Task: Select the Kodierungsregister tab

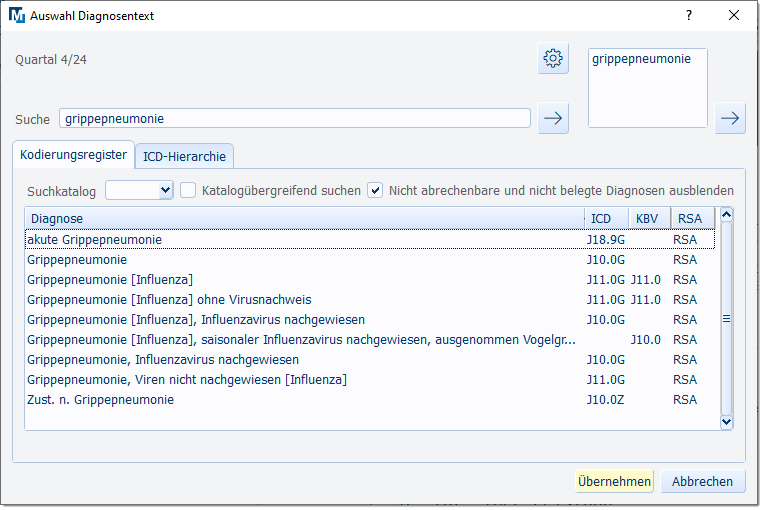Action: [74, 155]
